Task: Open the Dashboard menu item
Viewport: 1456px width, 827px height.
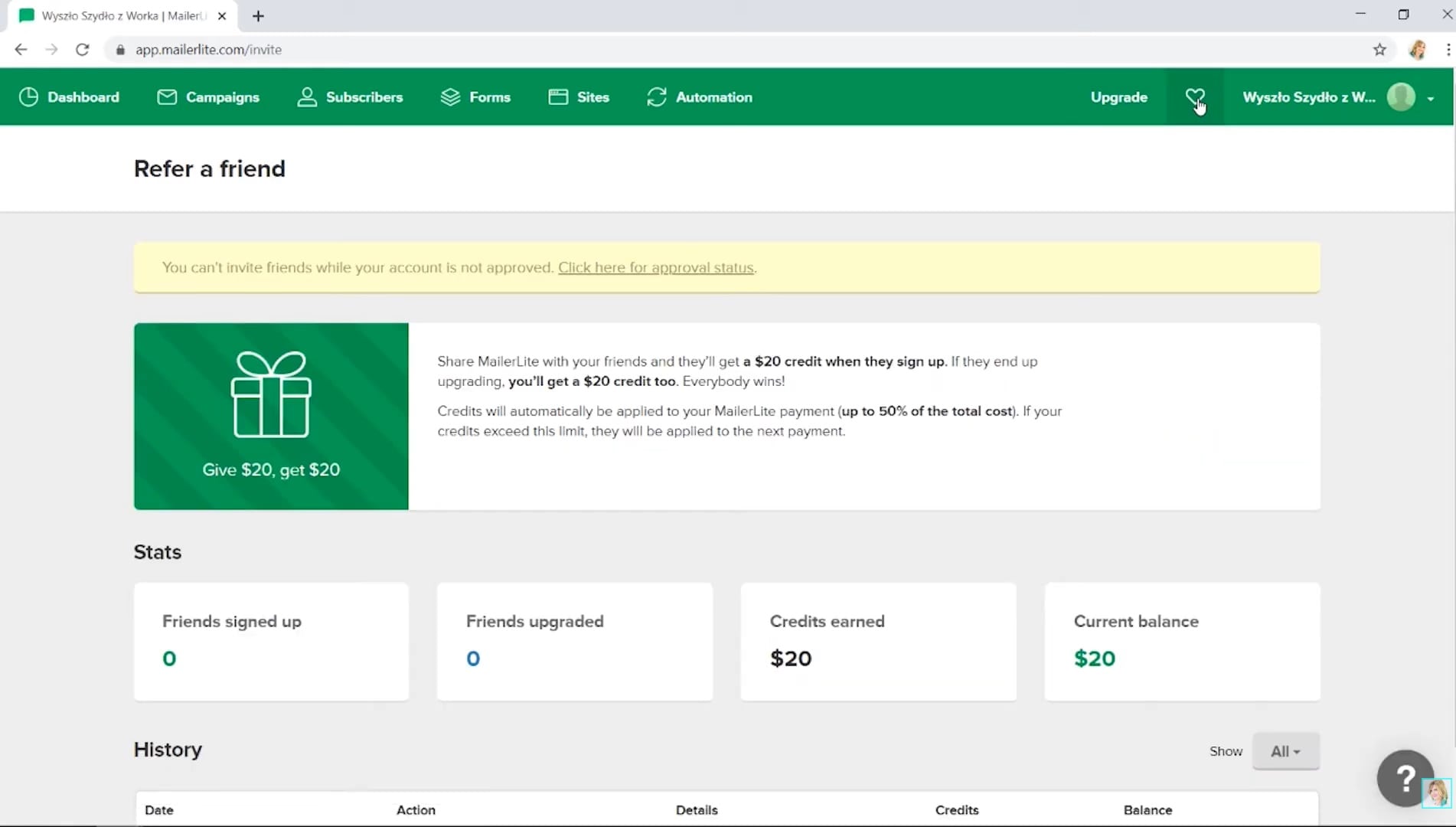Action: coord(70,97)
